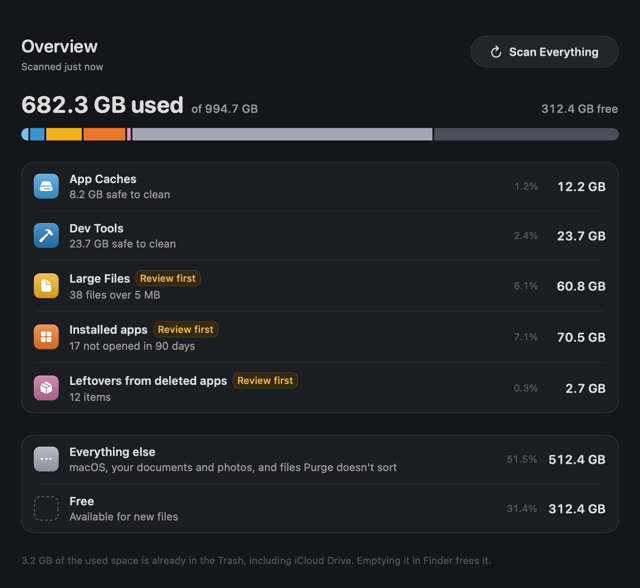Click the 12.2 GB size value
The height and width of the screenshot is (588, 640).
click(581, 187)
